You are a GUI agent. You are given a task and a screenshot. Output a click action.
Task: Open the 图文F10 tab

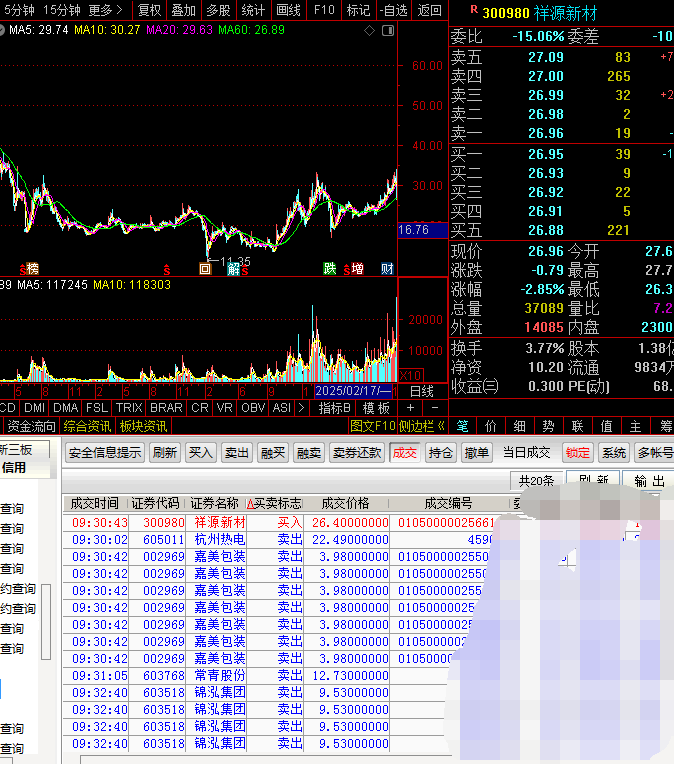point(372,426)
